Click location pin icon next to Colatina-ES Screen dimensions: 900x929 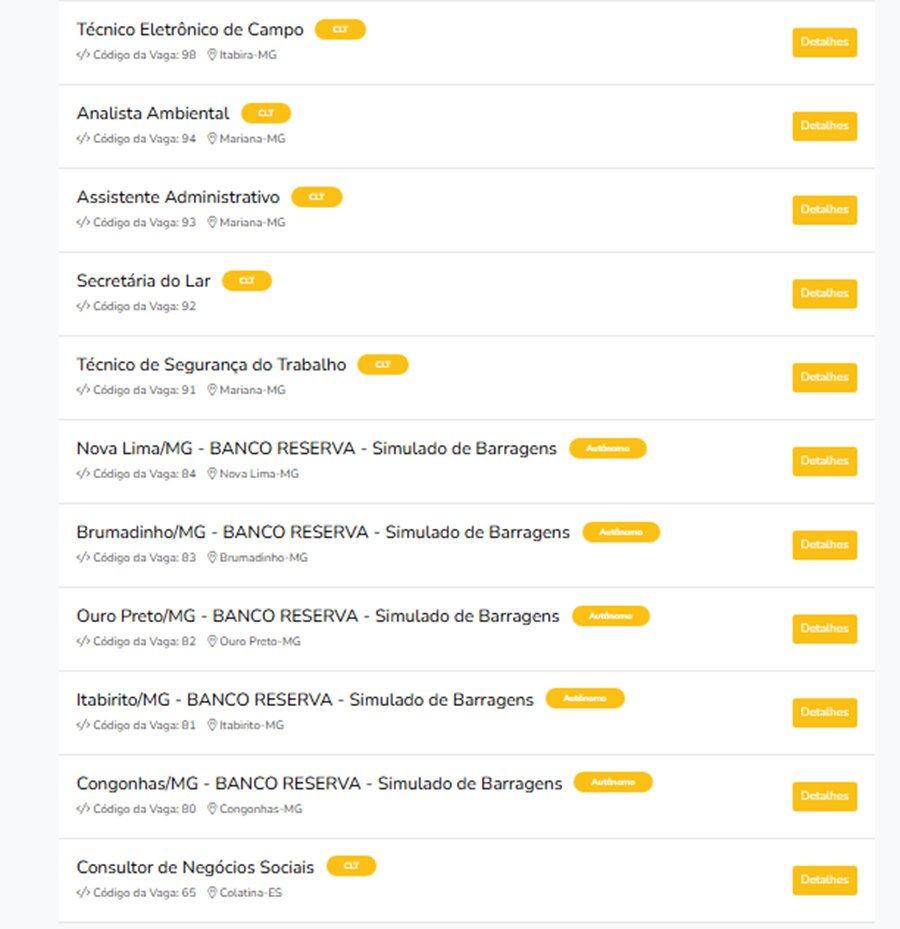point(212,893)
